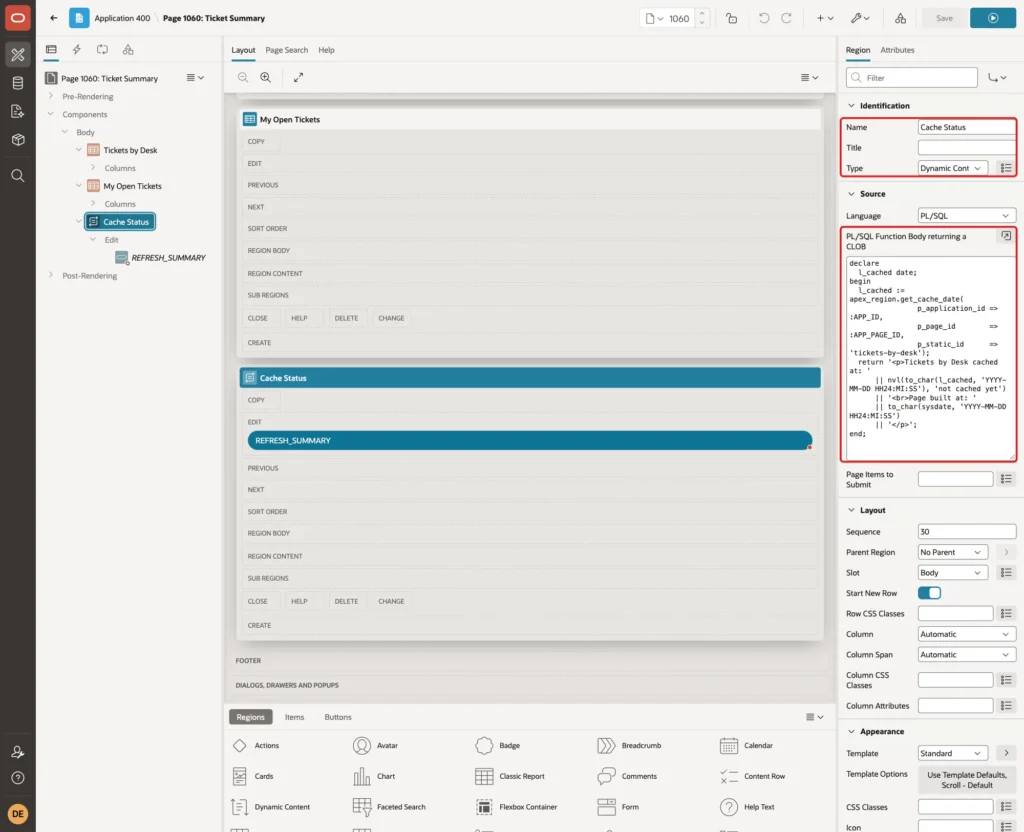Choose the Calendar region type
The image size is (1024, 832).
[x=746, y=745]
